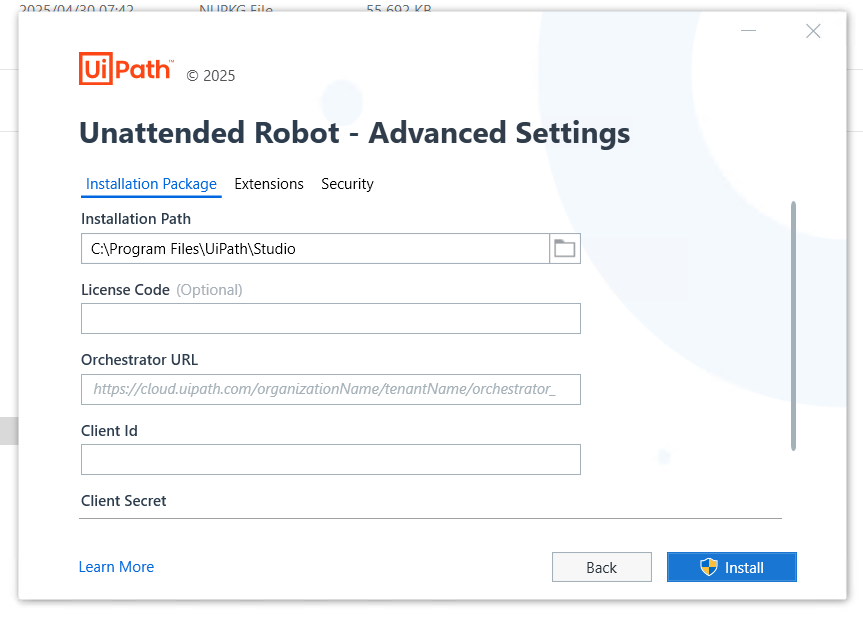Open the Learn More link
This screenshot has width=863, height=618.
[116, 567]
